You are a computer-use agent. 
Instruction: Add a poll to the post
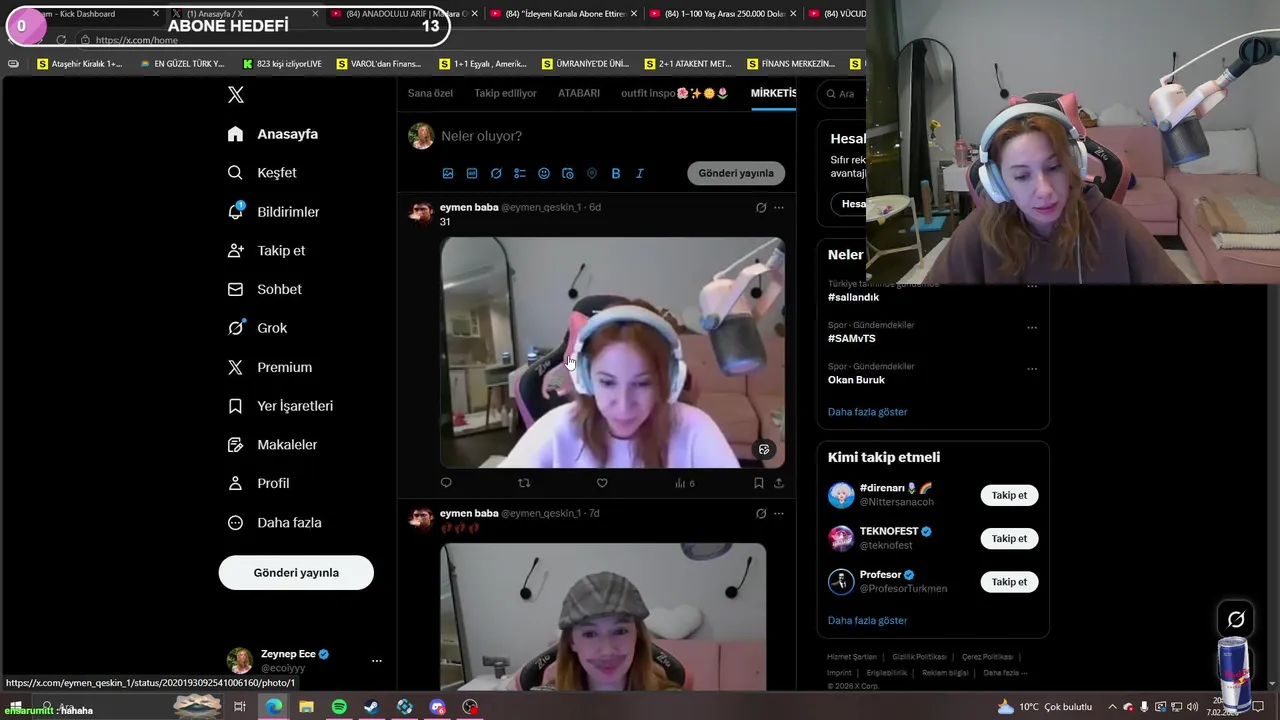tap(520, 173)
